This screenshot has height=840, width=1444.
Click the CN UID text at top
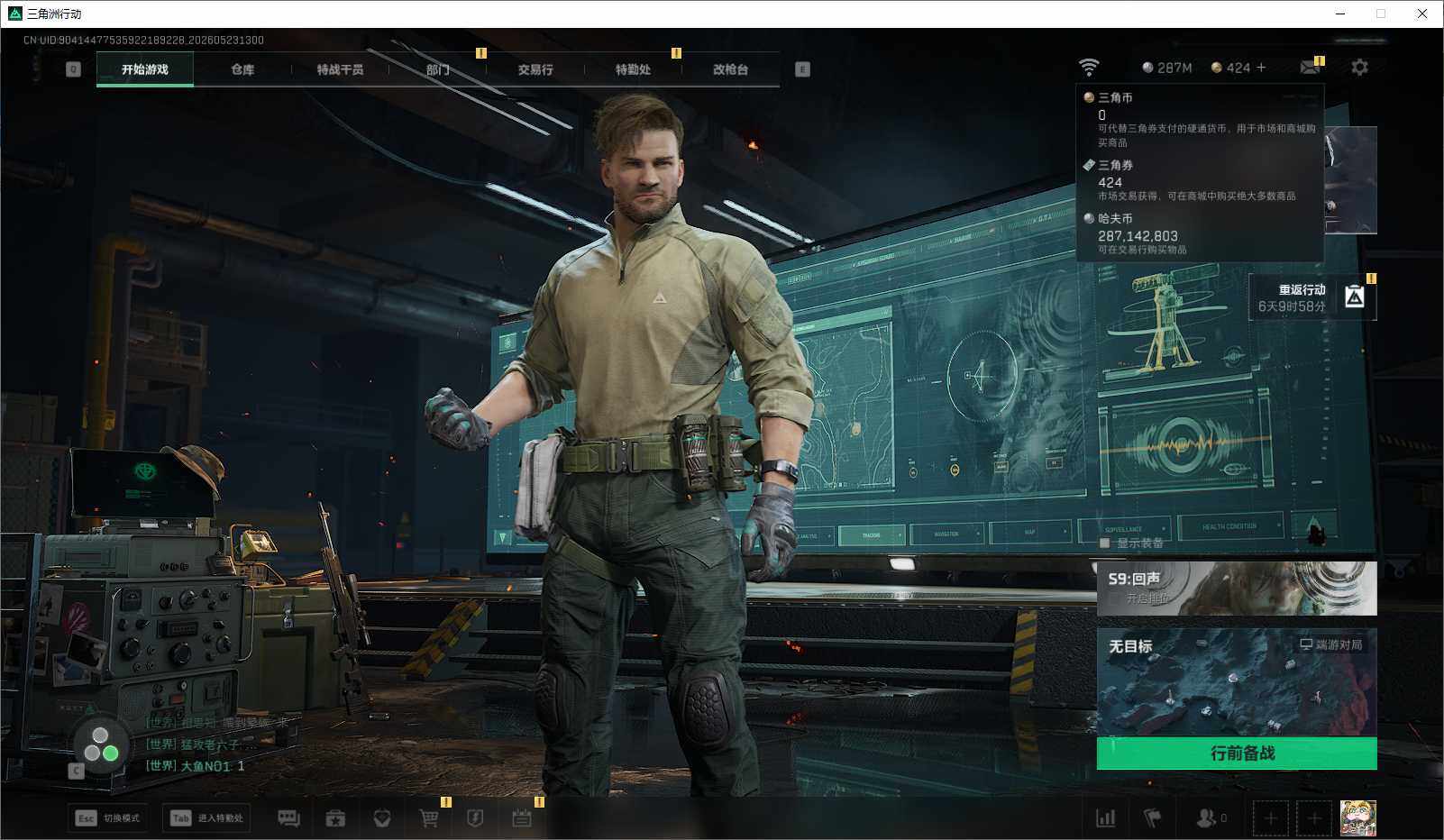coord(143,40)
